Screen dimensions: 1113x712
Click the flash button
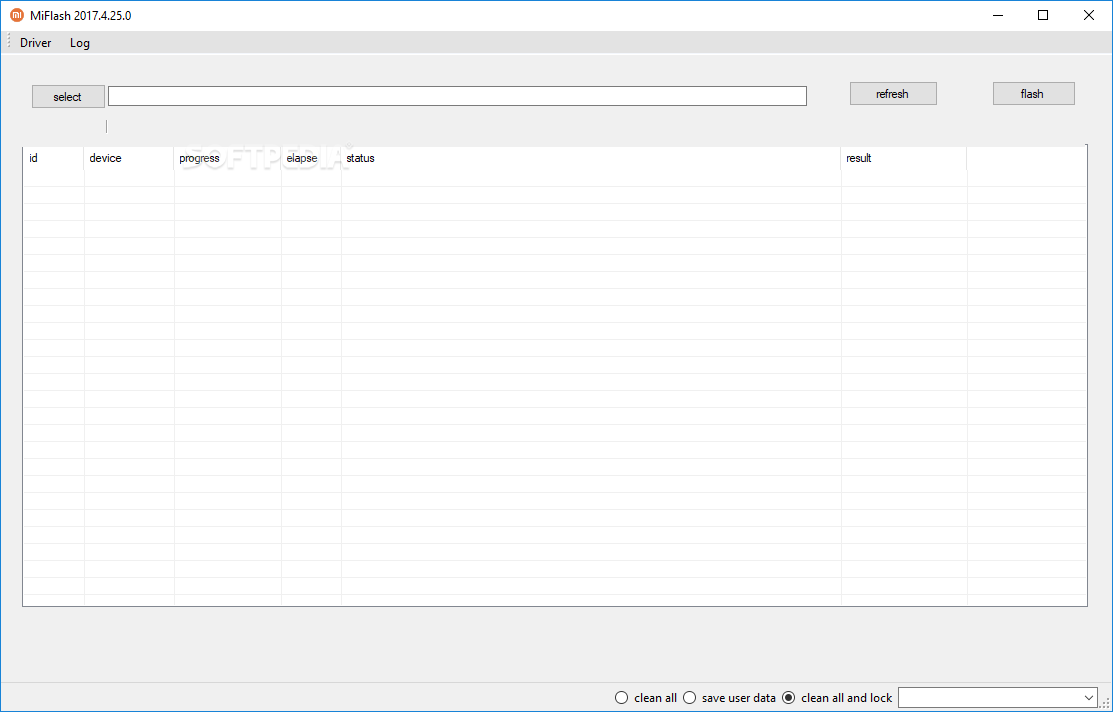(1034, 94)
